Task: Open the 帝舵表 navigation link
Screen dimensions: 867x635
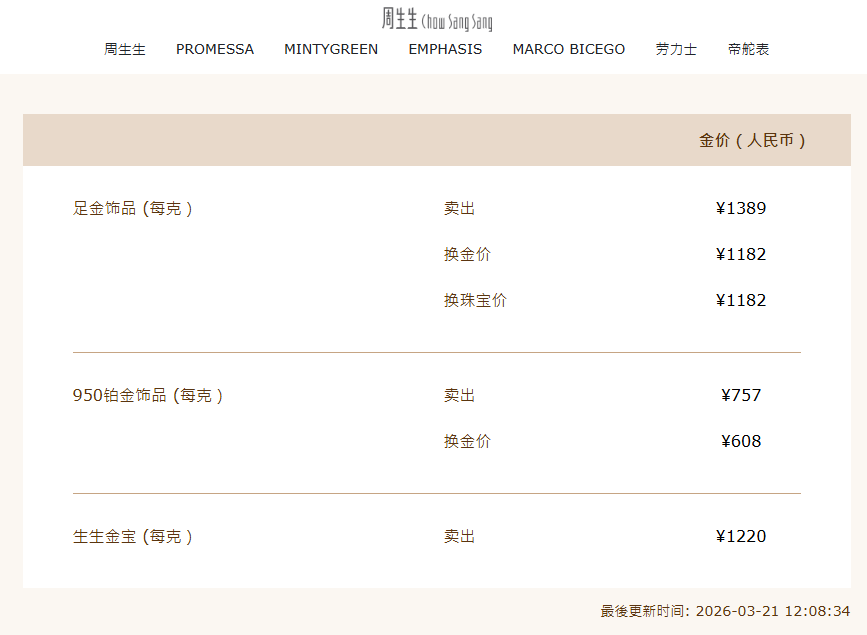Action: [x=748, y=49]
